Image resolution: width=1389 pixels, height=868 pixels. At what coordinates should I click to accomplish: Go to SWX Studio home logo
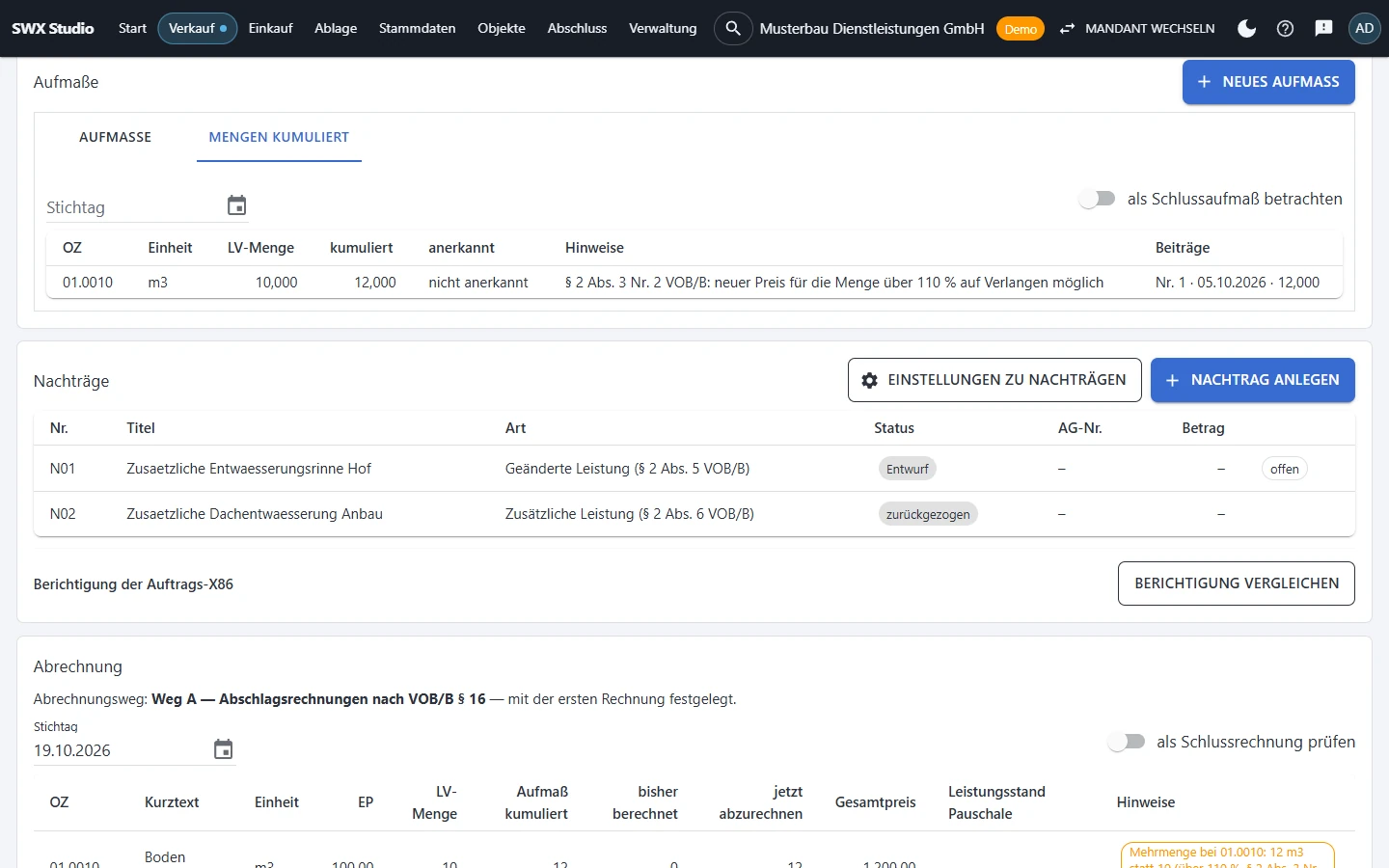53,29
